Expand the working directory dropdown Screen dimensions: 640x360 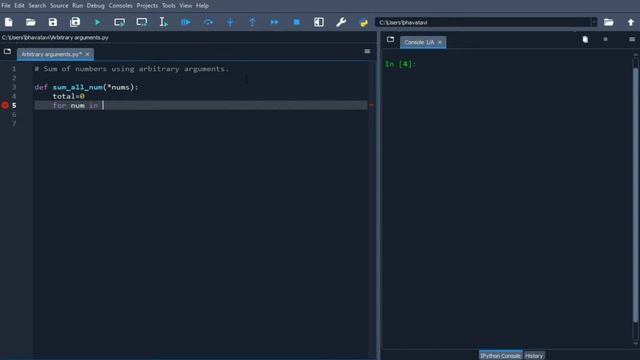pos(594,22)
